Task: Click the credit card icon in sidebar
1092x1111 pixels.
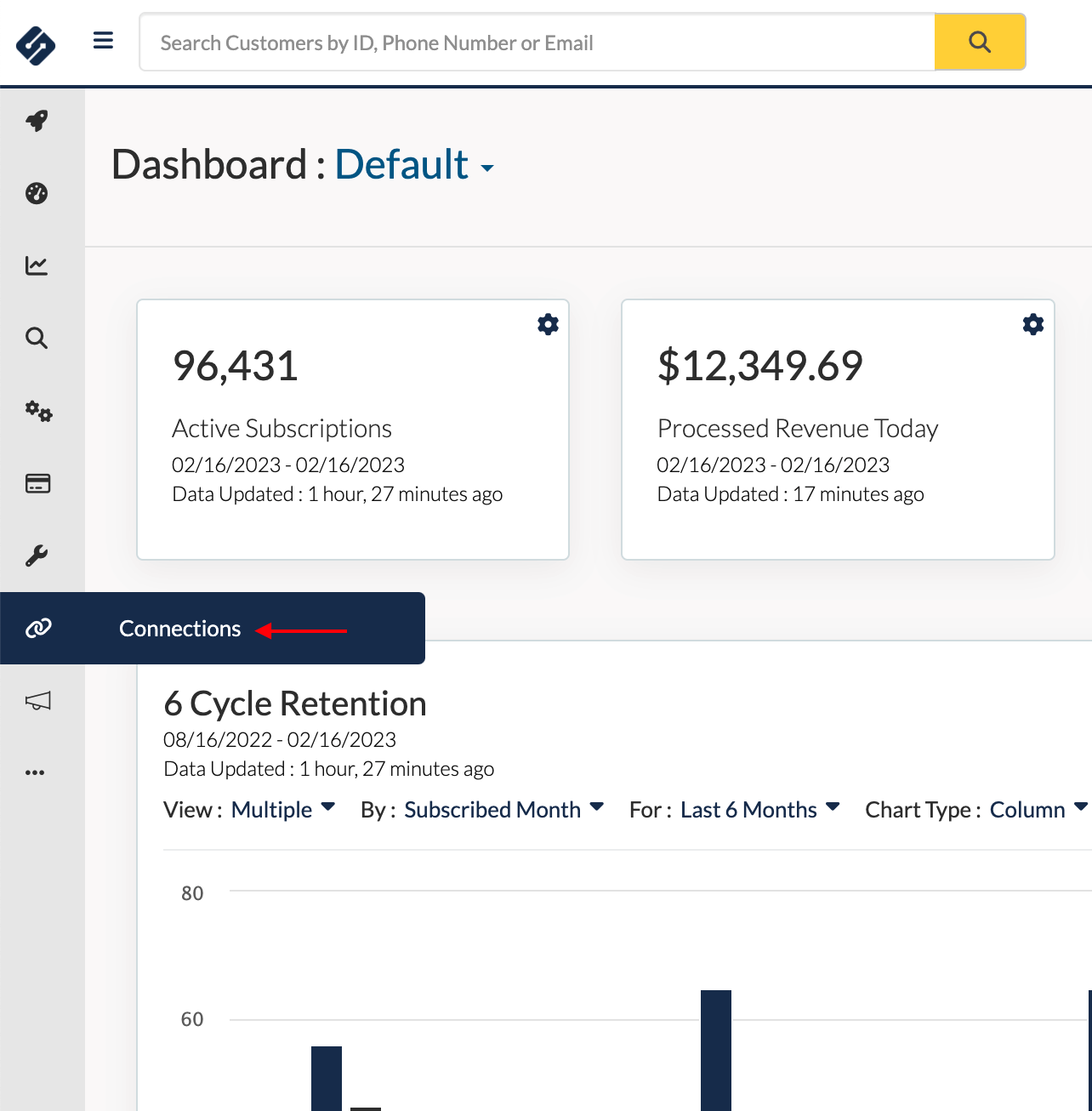Action: (38, 483)
